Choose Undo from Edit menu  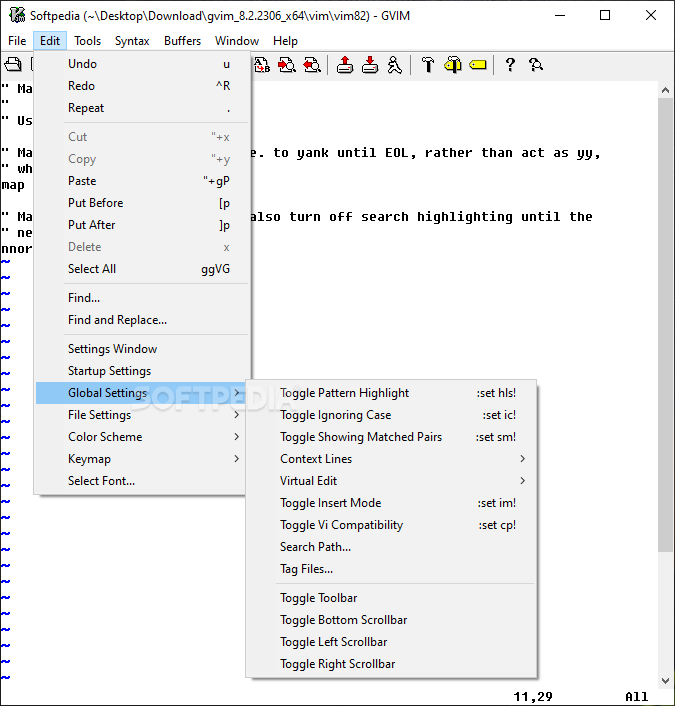[142, 64]
